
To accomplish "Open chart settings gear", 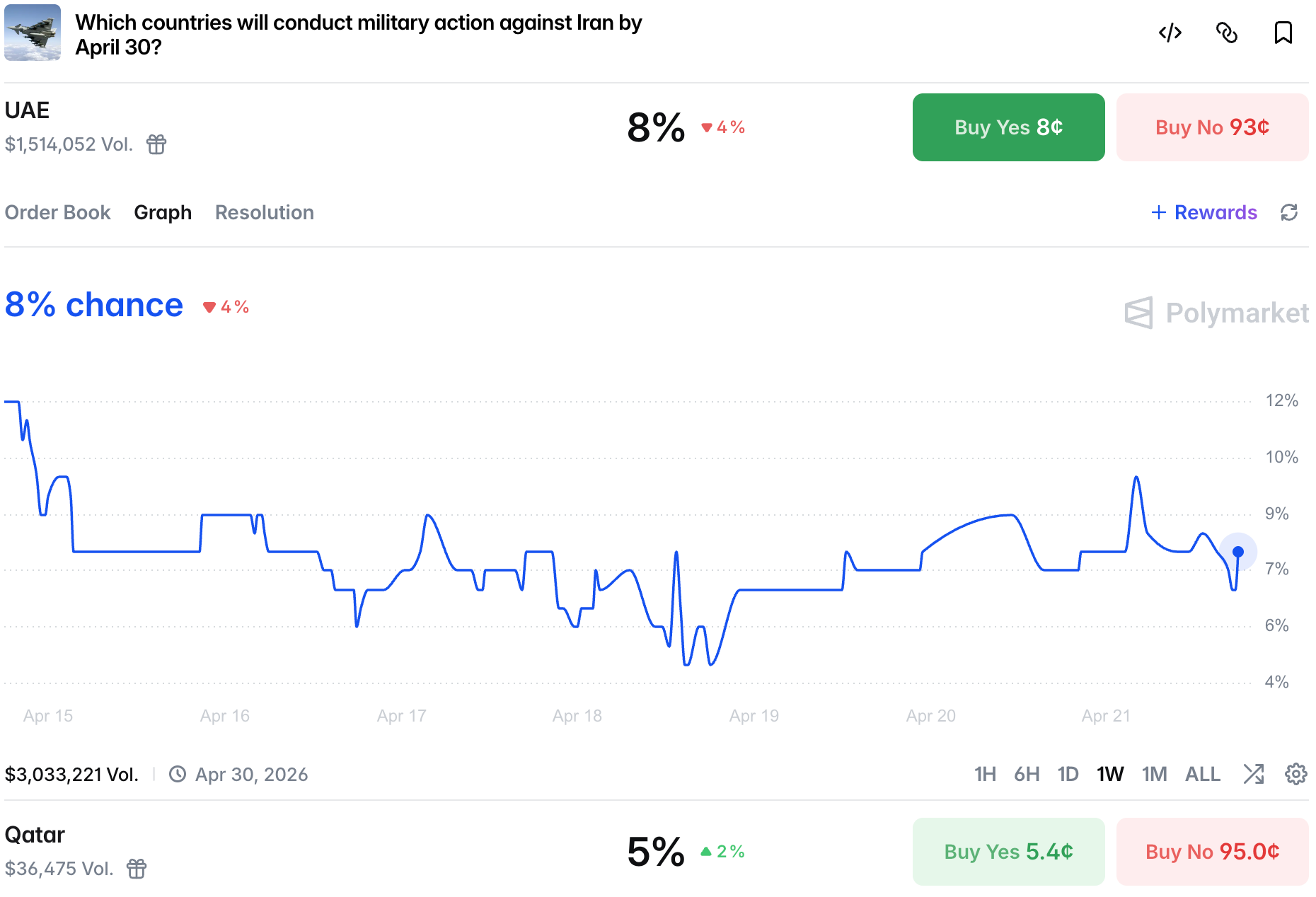I will (1295, 774).
